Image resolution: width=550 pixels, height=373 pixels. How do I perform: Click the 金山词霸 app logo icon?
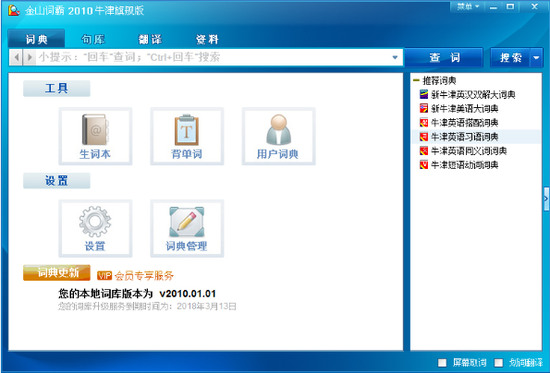(x=14, y=10)
